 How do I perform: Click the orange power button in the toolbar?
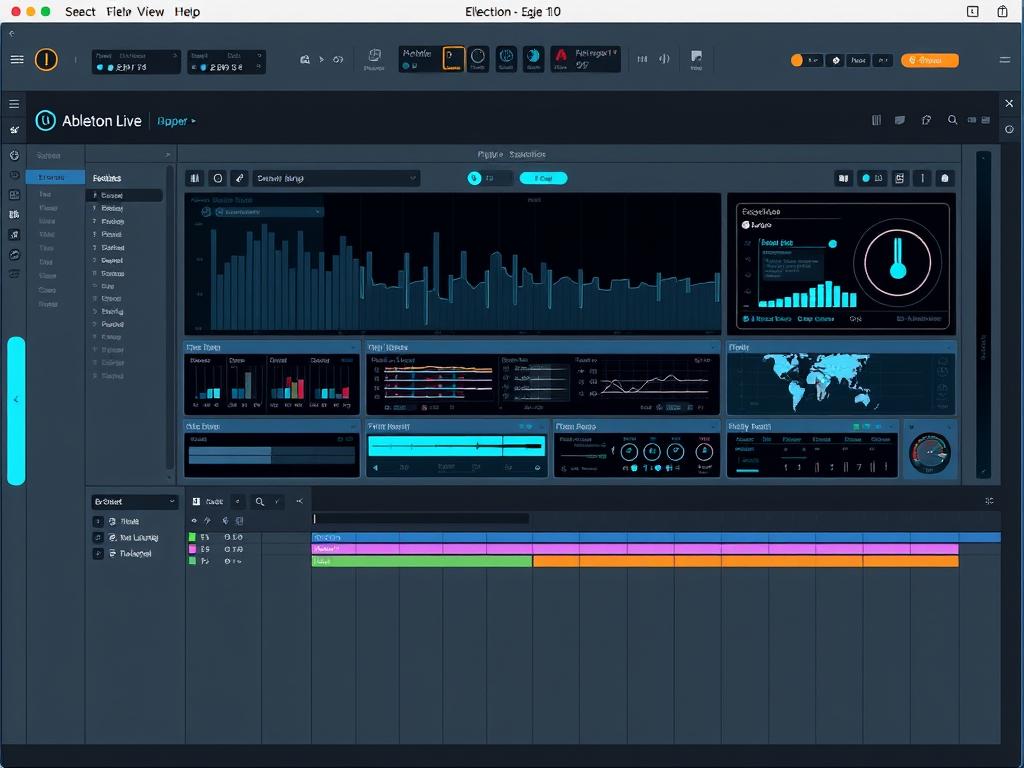pos(47,59)
